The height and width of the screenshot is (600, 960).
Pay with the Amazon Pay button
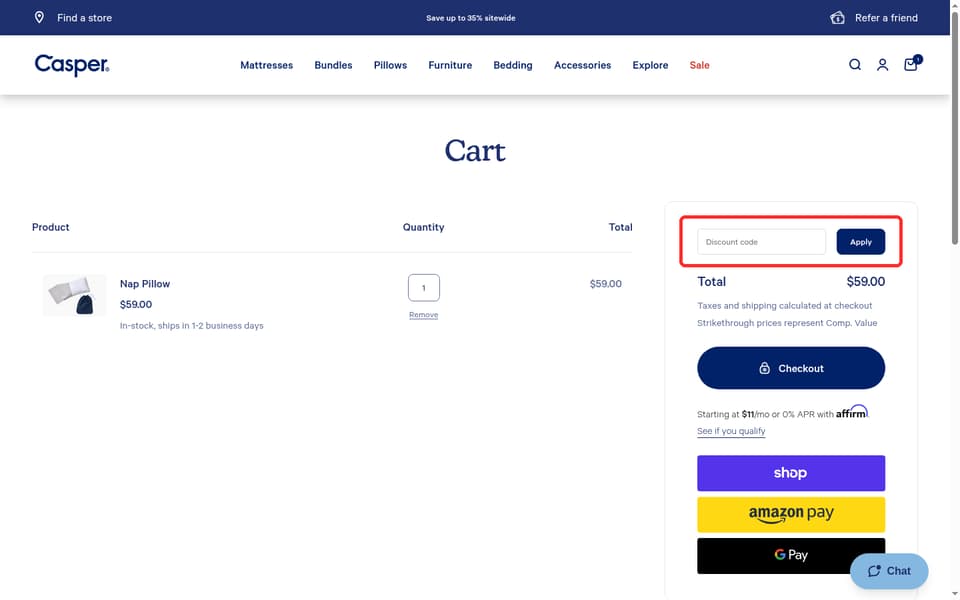point(790,514)
